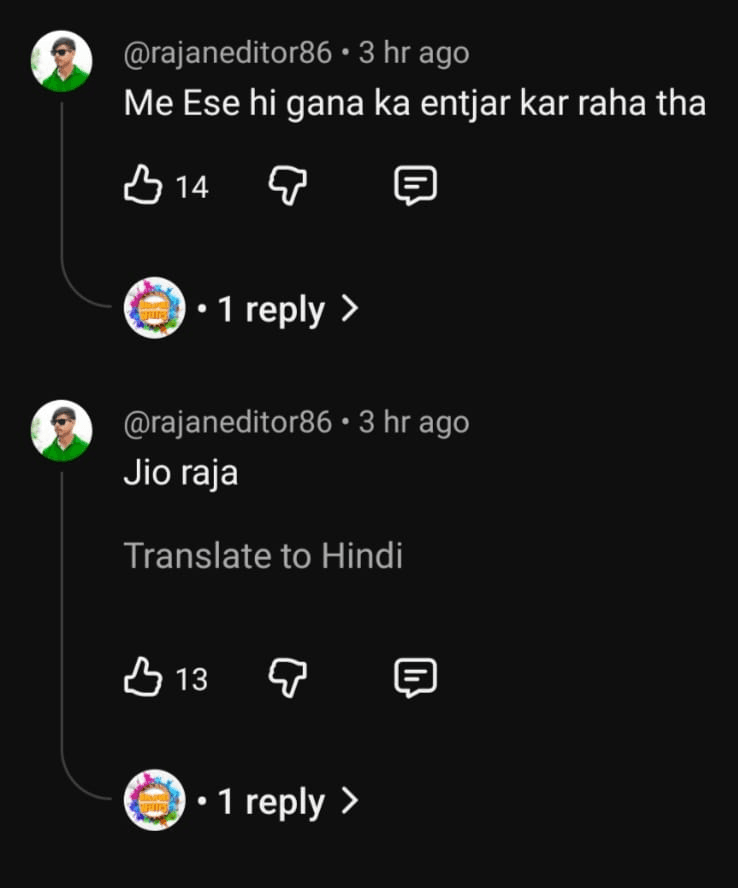Expand 1 reply under "Me Ese hi gana"

coord(287,310)
